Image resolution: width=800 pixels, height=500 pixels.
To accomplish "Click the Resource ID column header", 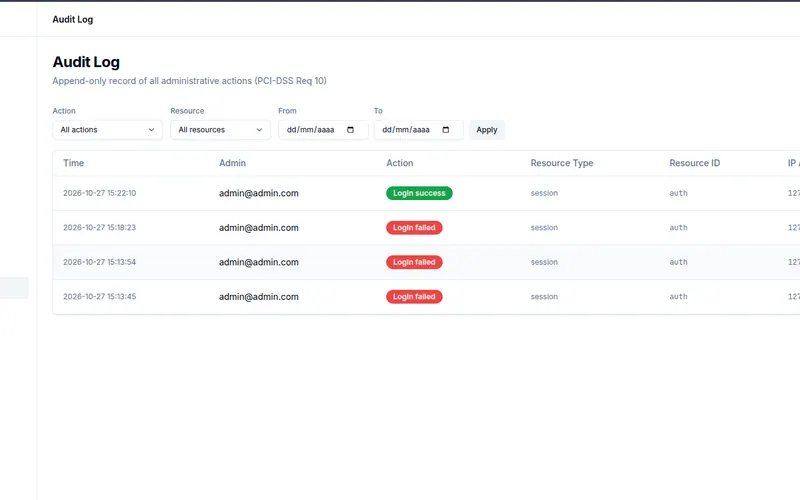I will (x=694, y=163).
